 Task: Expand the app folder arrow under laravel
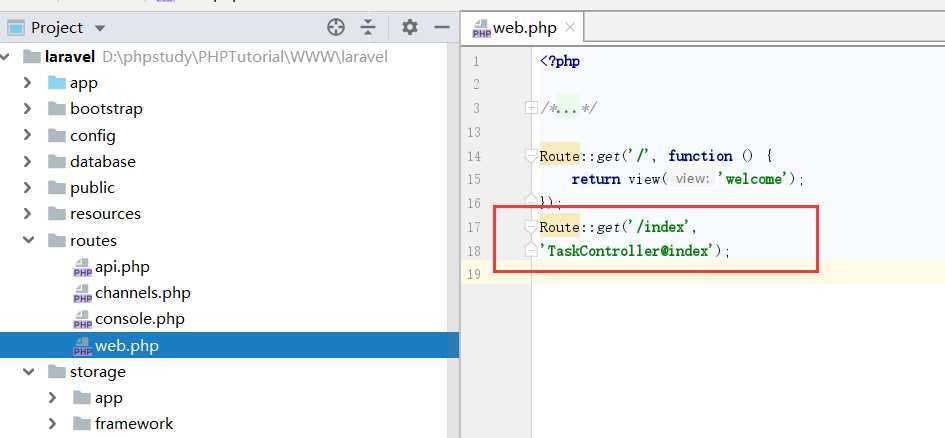(27, 83)
